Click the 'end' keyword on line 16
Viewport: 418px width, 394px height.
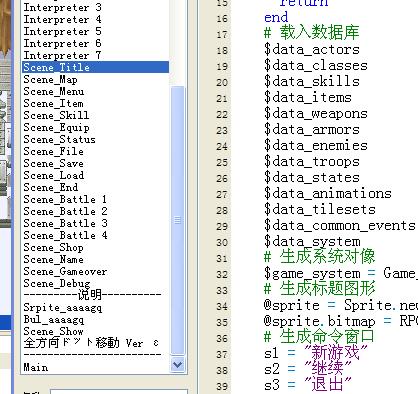tap(276, 17)
